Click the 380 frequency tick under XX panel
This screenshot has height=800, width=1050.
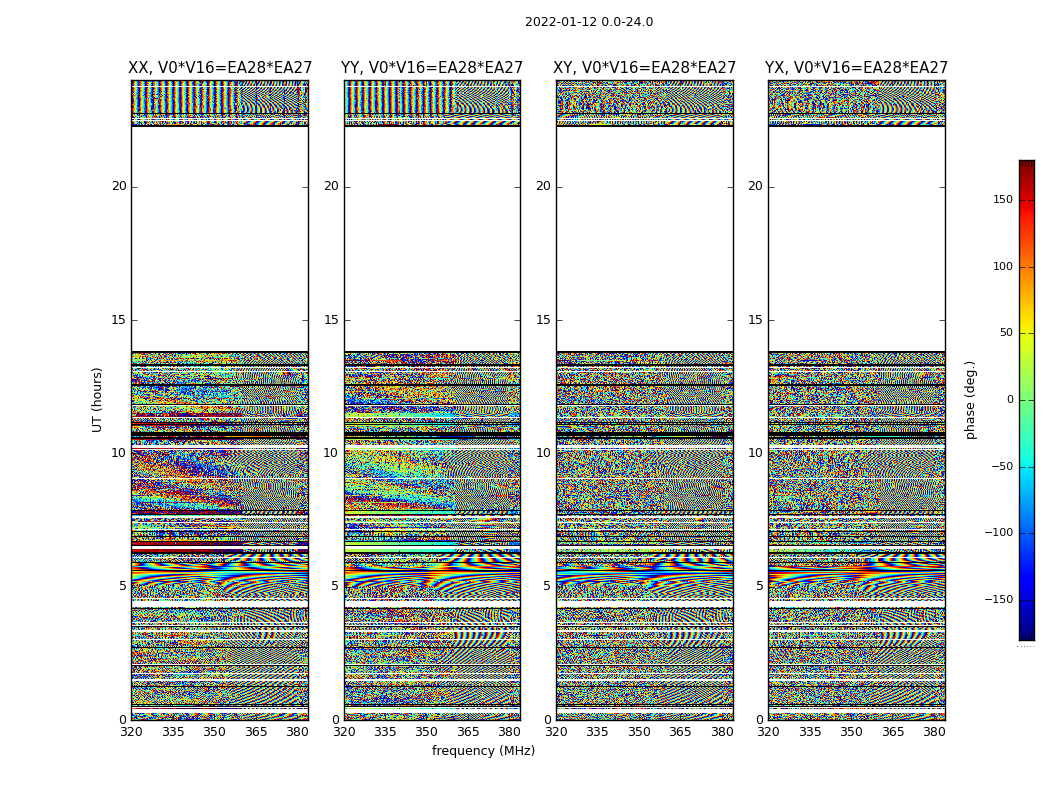pyautogui.click(x=297, y=732)
